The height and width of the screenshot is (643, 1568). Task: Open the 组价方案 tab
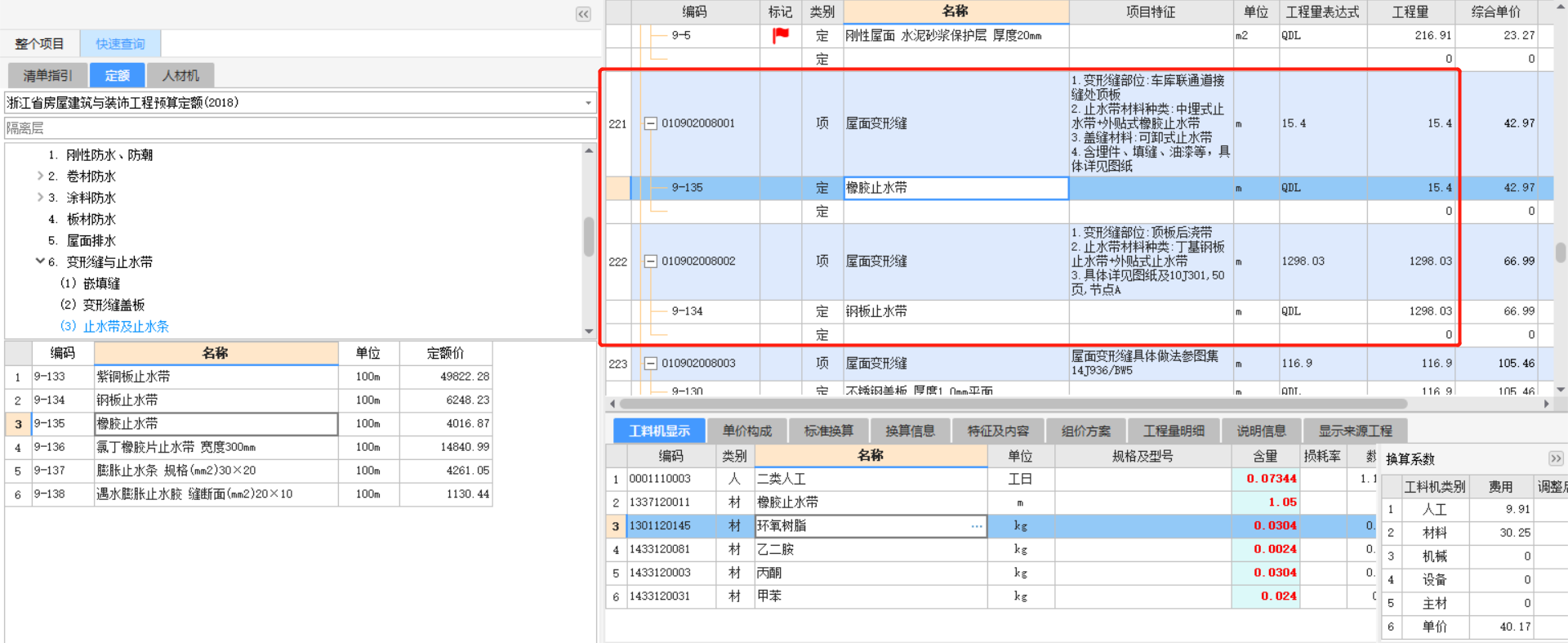coord(1085,431)
